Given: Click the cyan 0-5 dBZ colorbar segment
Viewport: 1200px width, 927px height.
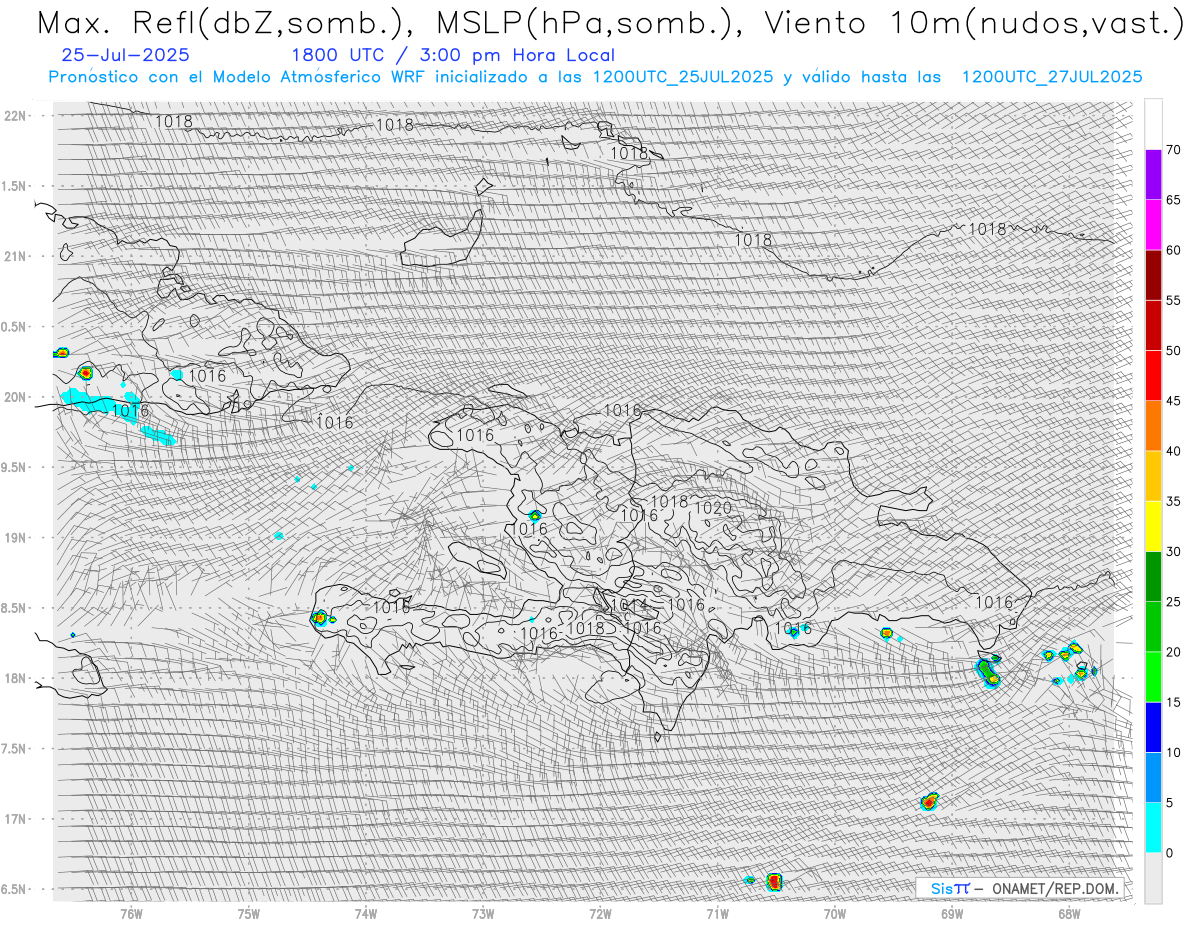Looking at the screenshot, I should click(1153, 827).
